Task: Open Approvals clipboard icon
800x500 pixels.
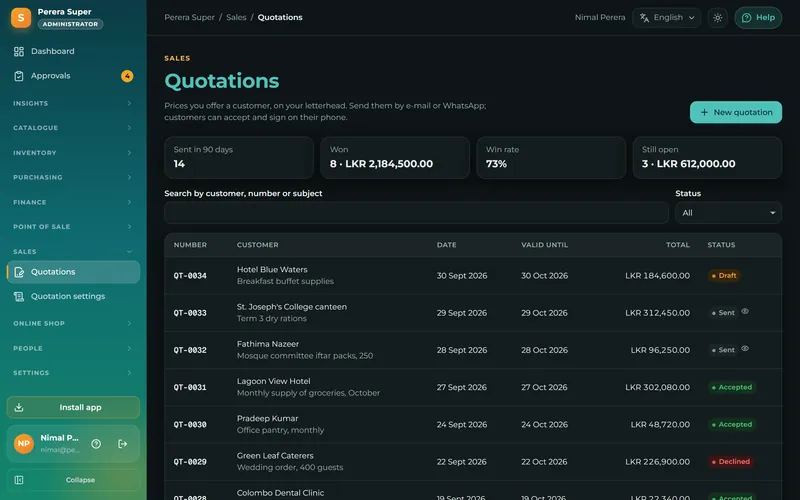Action: (x=19, y=76)
